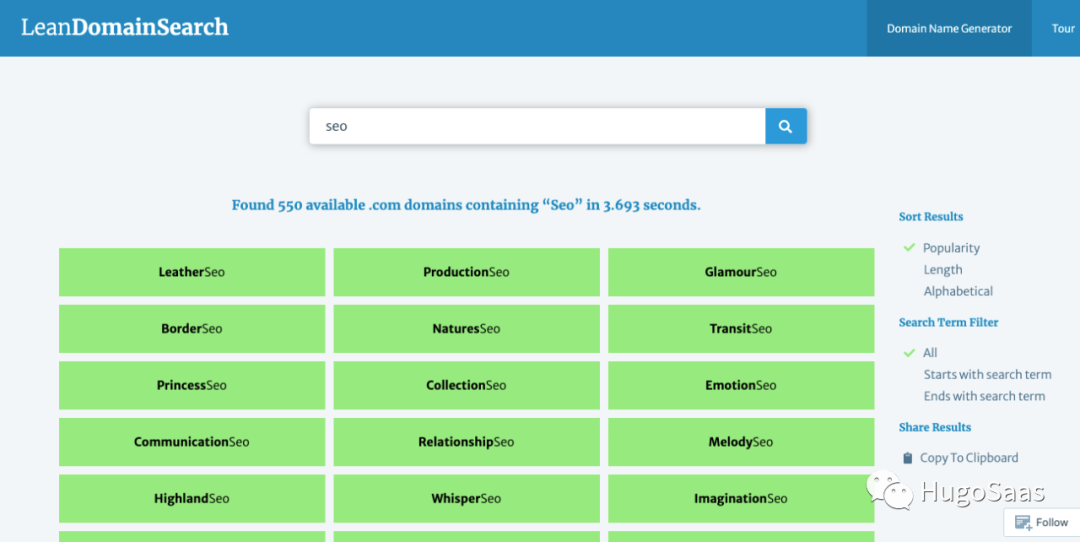This screenshot has height=542, width=1080.
Task: Select the ProductionSeo domain result
Action: click(x=466, y=272)
